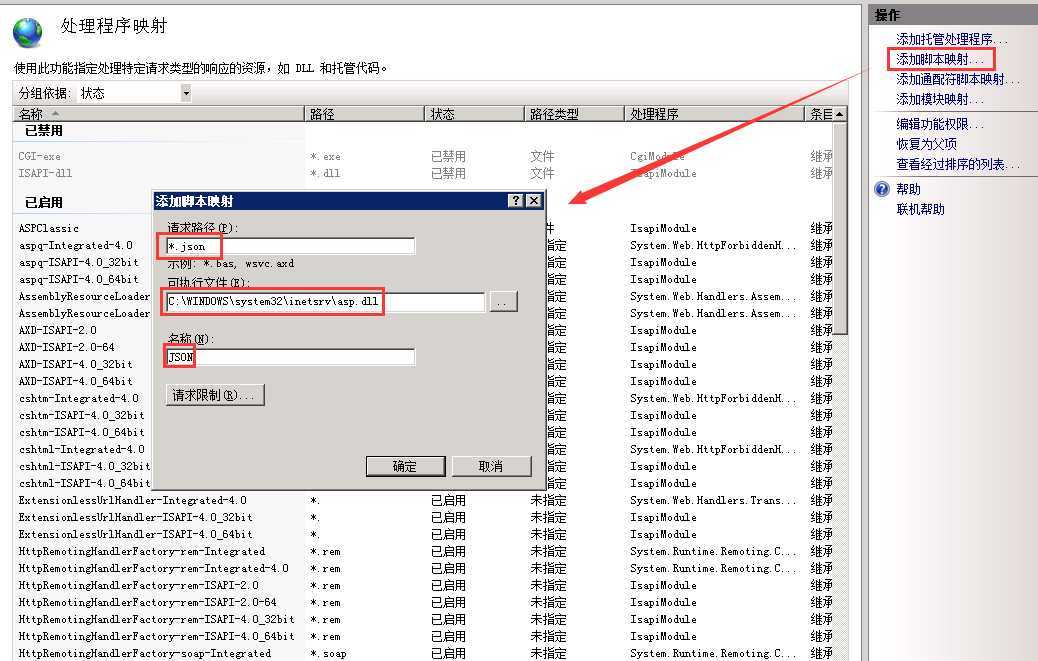The width and height of the screenshot is (1038, 661).
Task: Select HttpRemotingHandlerFactory-rem-ISAPI-4.0_32bit row
Action: point(424,619)
